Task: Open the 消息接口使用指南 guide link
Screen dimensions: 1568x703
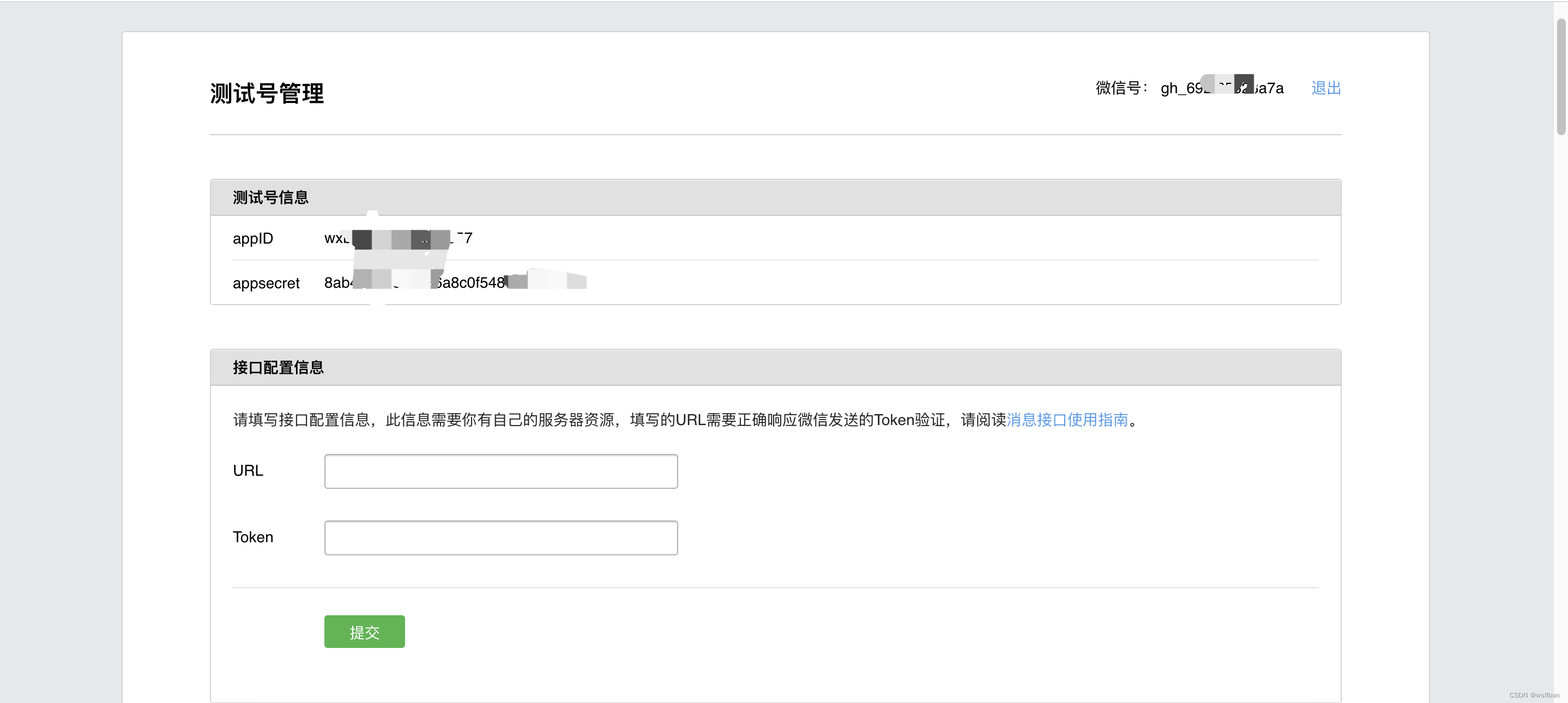Action: (1066, 420)
